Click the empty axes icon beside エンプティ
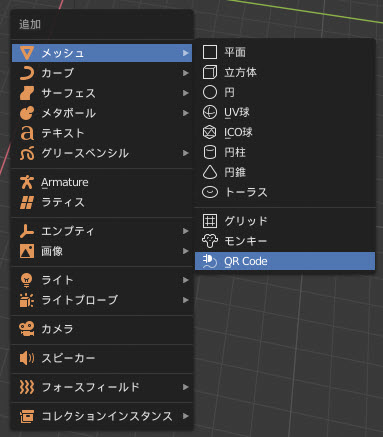 (27, 231)
